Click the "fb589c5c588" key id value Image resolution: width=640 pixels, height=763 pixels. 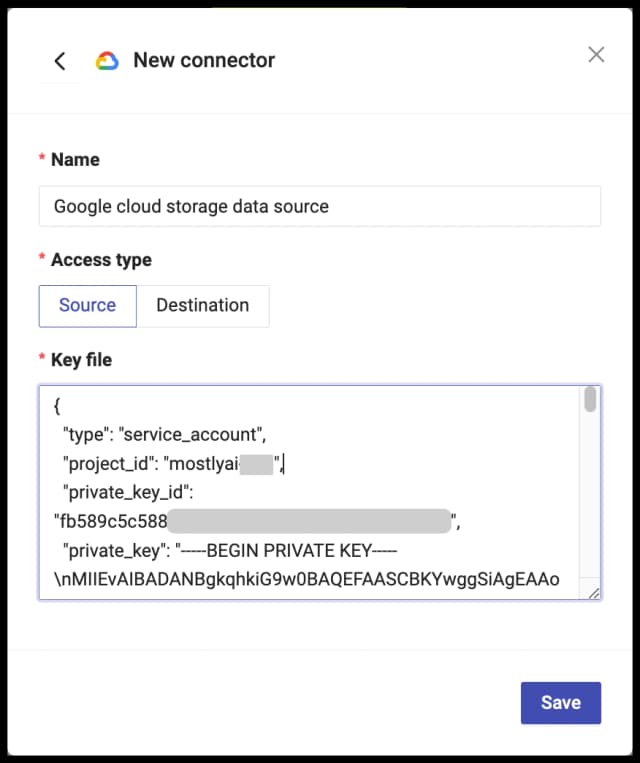point(110,521)
